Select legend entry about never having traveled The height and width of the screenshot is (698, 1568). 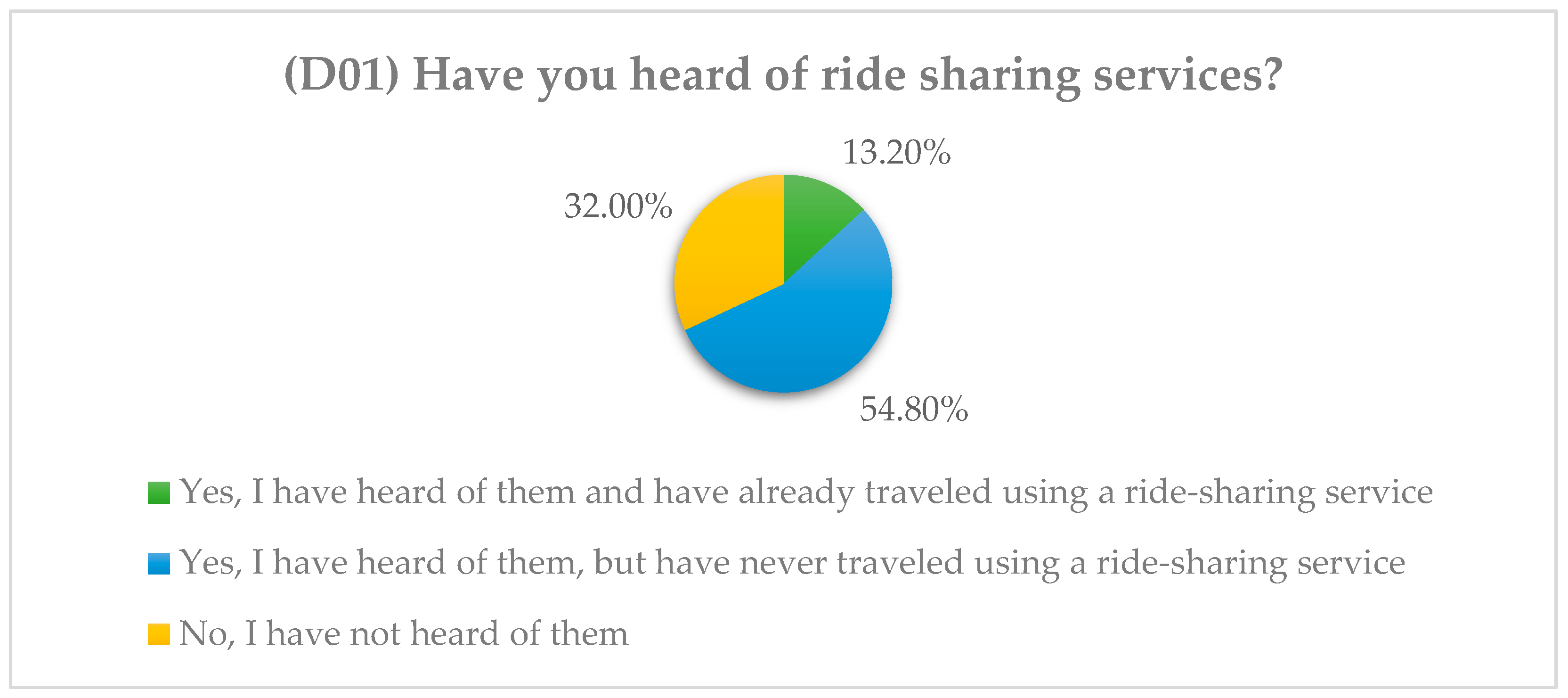point(792,563)
